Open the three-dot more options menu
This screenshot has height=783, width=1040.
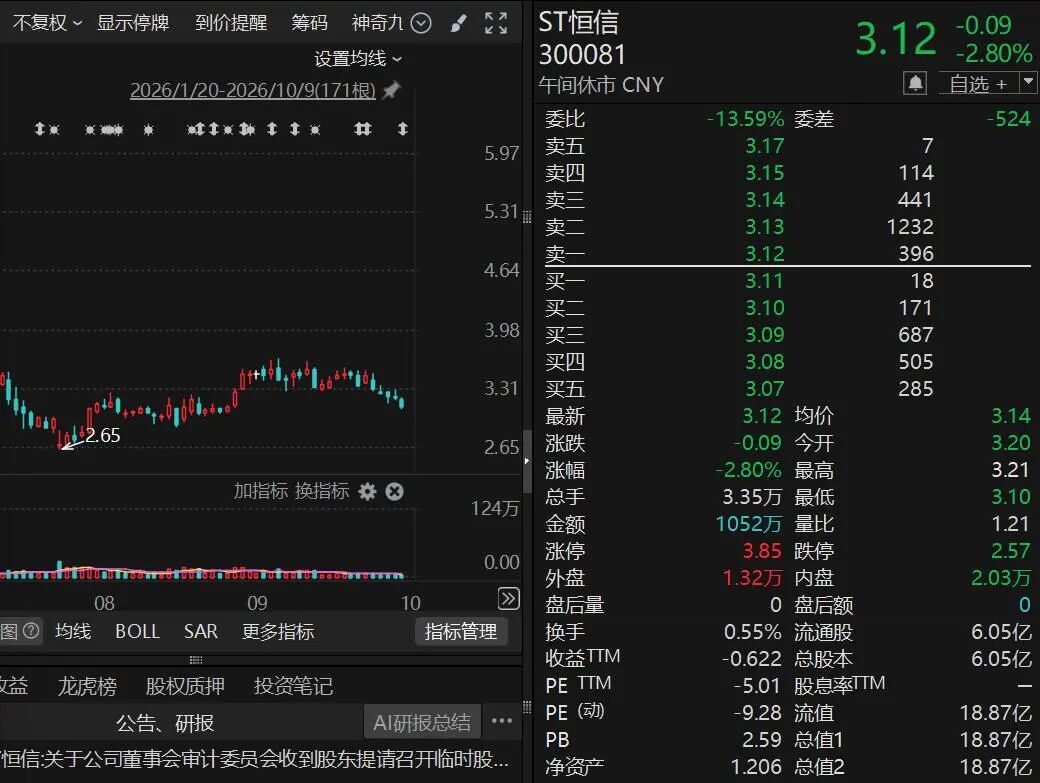coord(502,721)
